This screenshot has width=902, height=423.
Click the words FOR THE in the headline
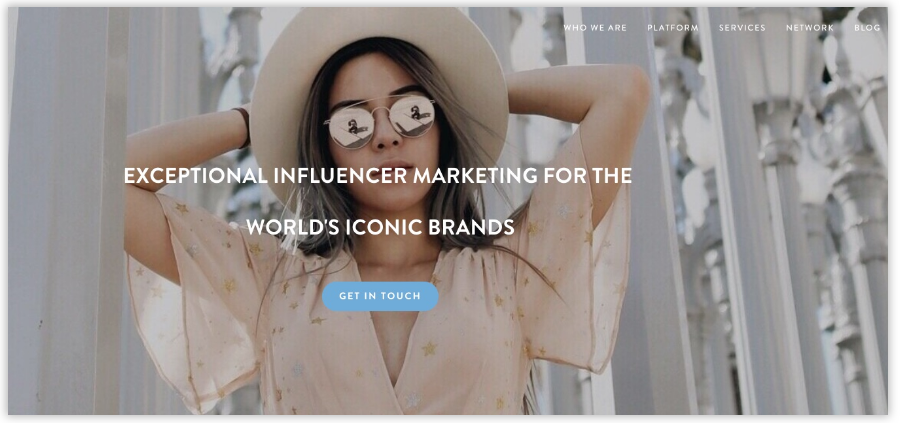[x=588, y=176]
